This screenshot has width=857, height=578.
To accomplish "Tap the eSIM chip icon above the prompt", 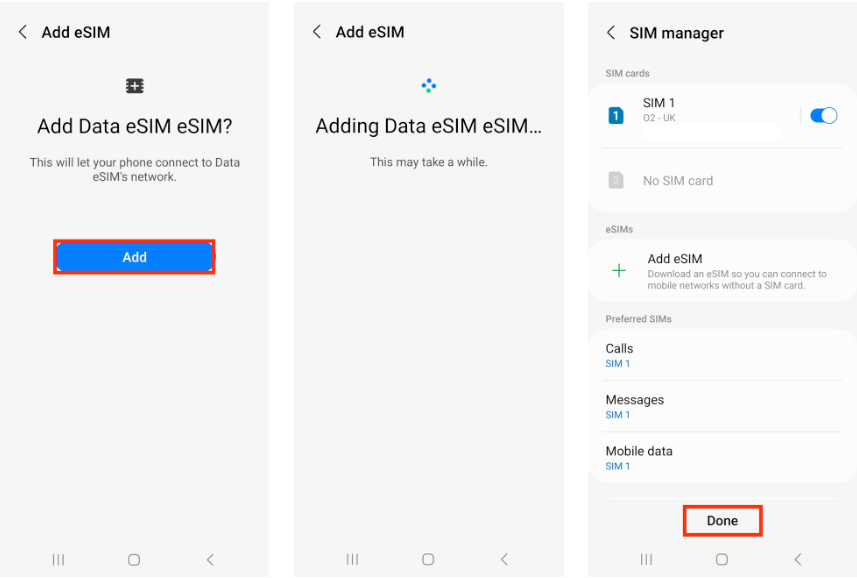I will pyautogui.click(x=135, y=86).
